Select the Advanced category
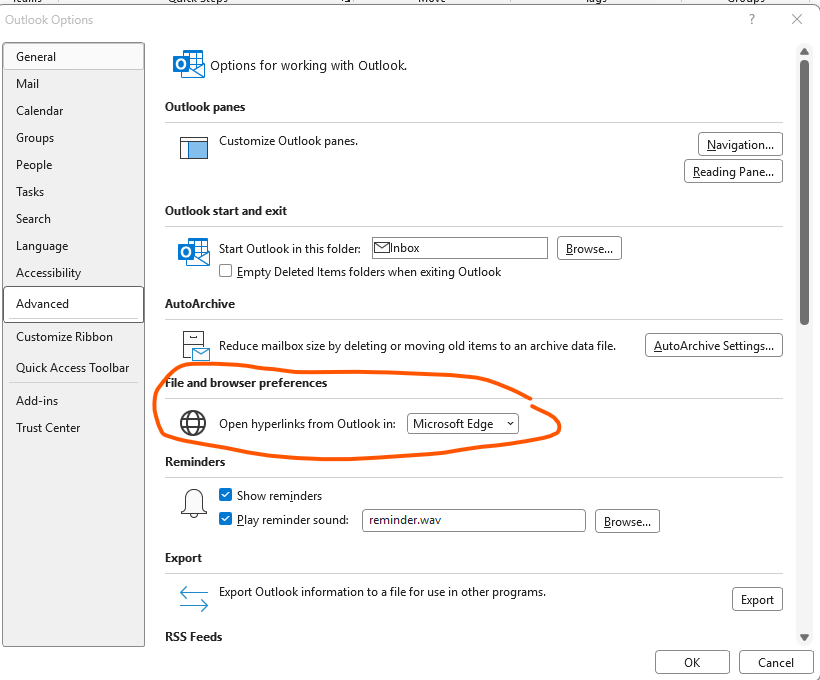Screen dimensions: 820x680 click(74, 304)
